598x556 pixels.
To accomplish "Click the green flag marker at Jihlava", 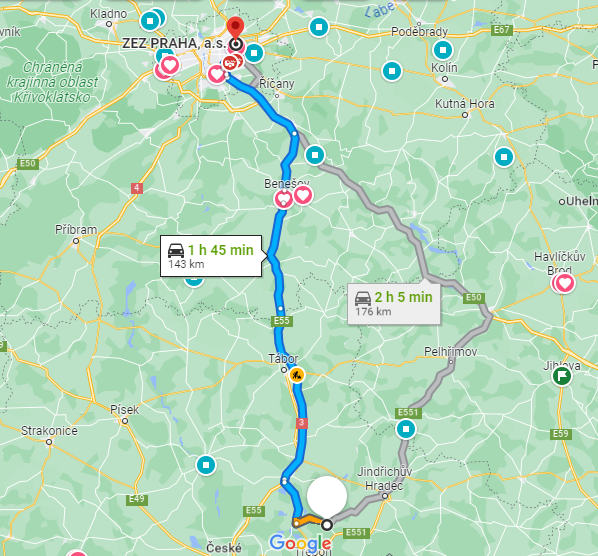I will (x=562, y=376).
